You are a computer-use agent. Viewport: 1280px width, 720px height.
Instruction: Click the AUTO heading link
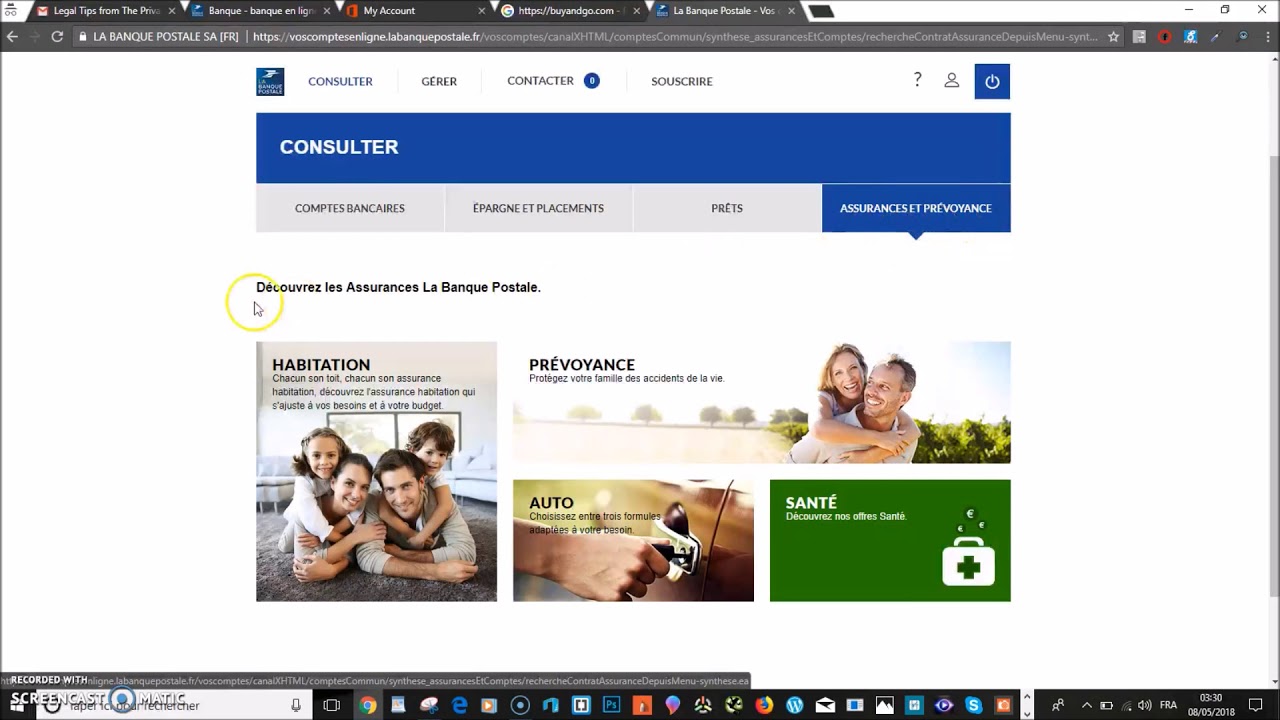coord(551,503)
